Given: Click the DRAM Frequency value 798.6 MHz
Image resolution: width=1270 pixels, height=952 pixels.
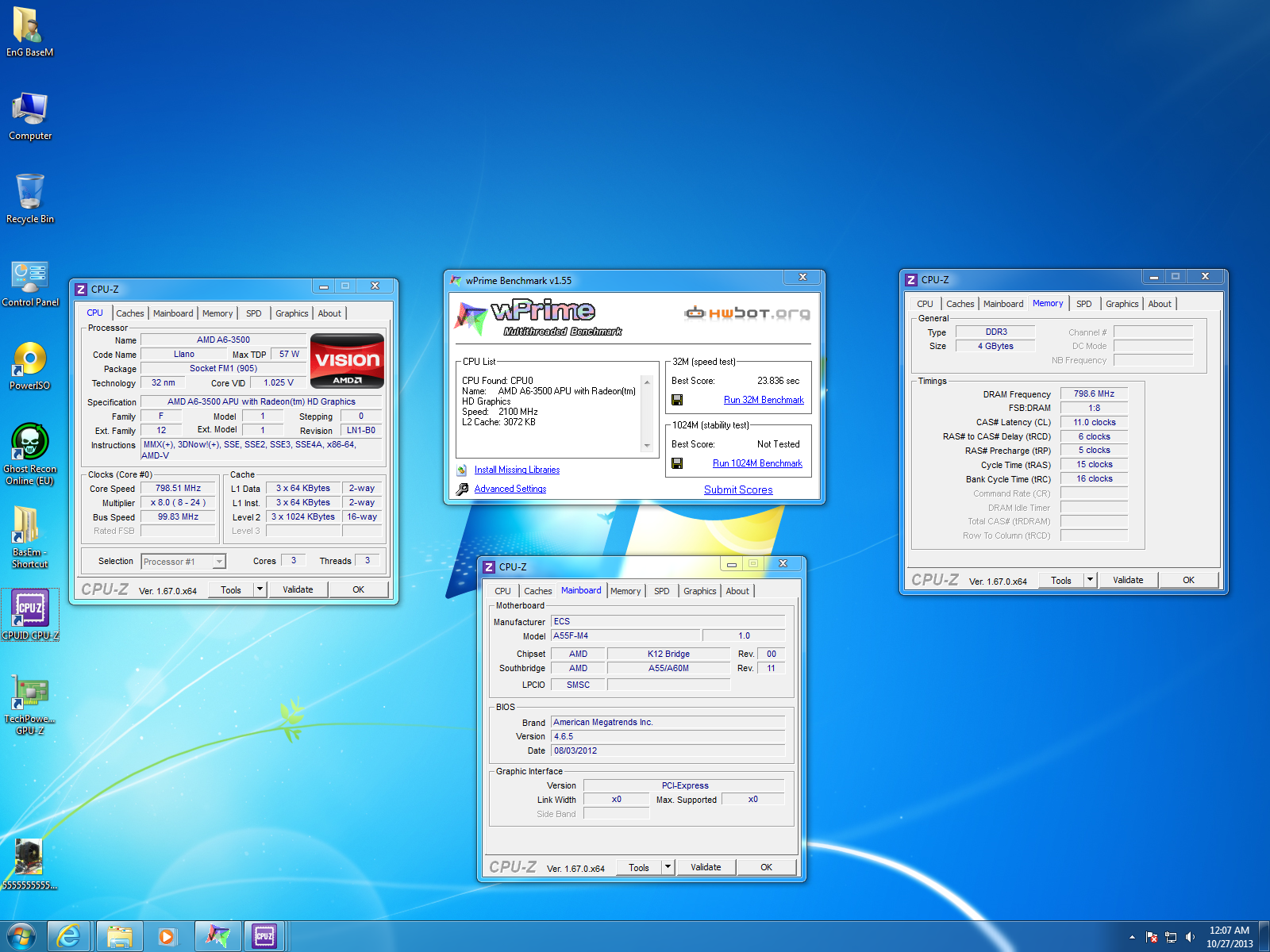Looking at the screenshot, I should 1094,393.
